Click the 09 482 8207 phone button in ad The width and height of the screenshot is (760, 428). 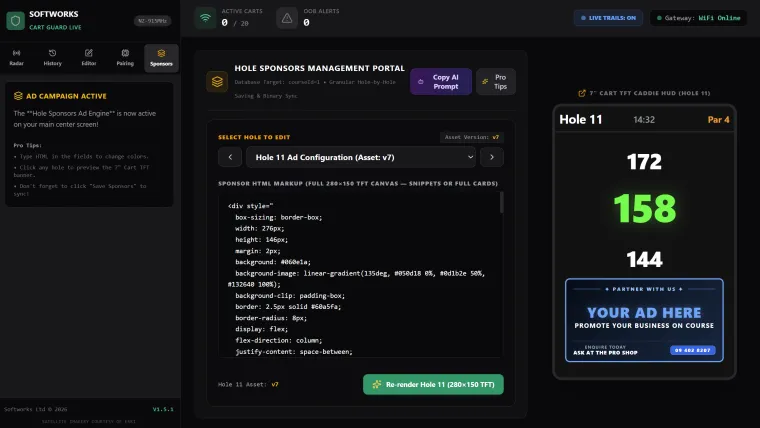693,350
